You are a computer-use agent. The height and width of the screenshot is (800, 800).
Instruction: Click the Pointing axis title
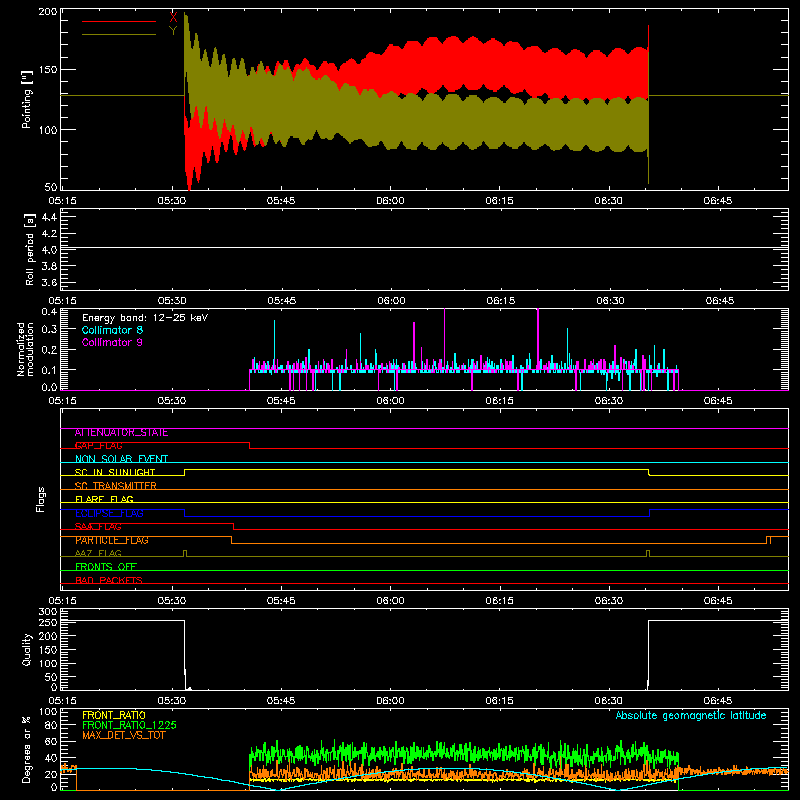click(27, 99)
